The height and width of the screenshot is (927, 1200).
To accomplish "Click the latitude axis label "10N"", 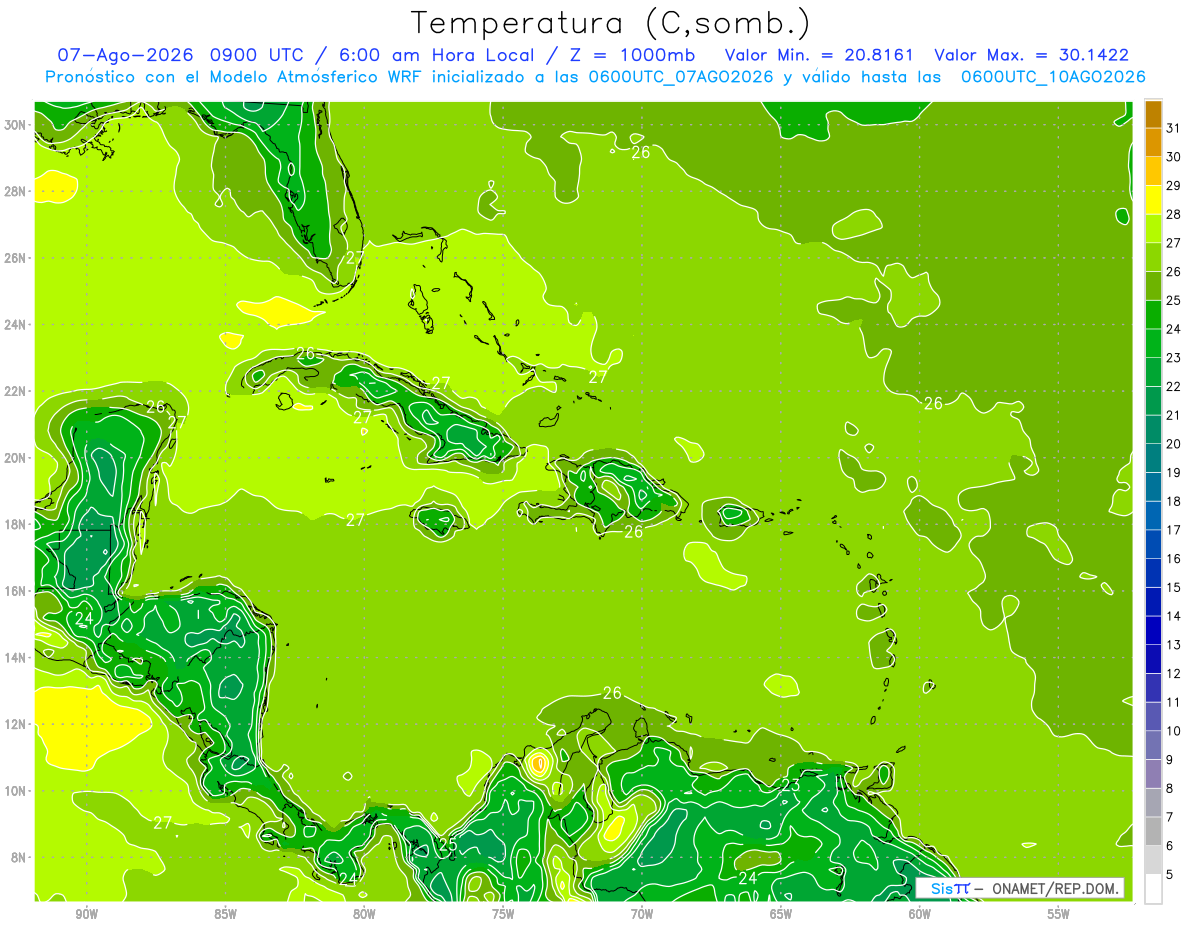I will click(17, 791).
